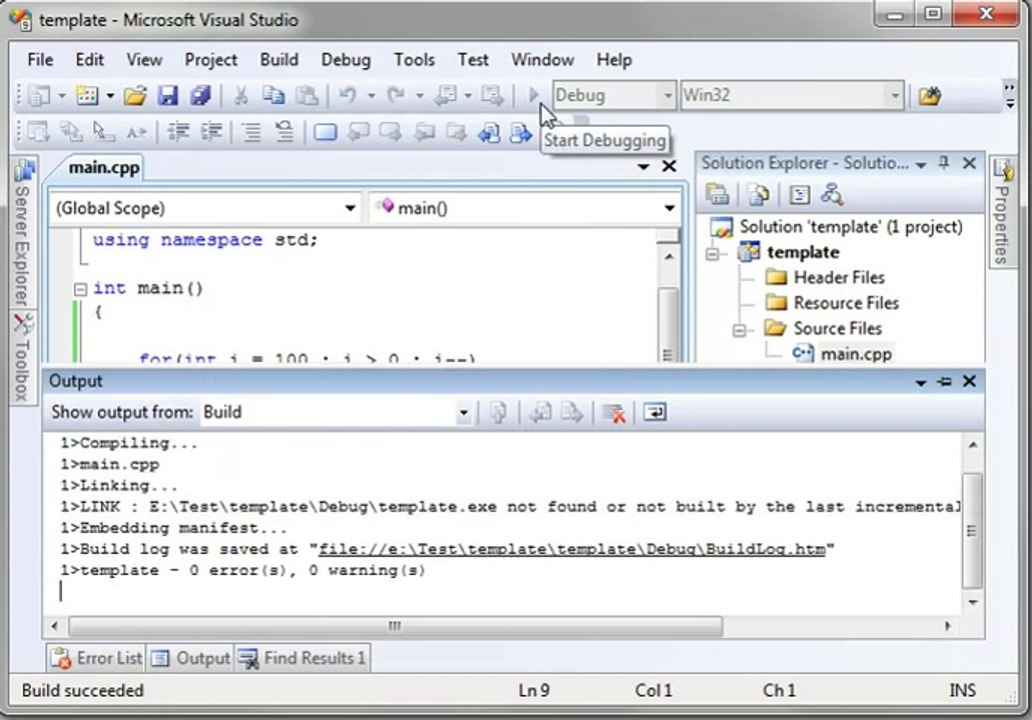Toggle auto-hide pin on the Output panel
Screen dimensions: 1032x720
click(944, 381)
